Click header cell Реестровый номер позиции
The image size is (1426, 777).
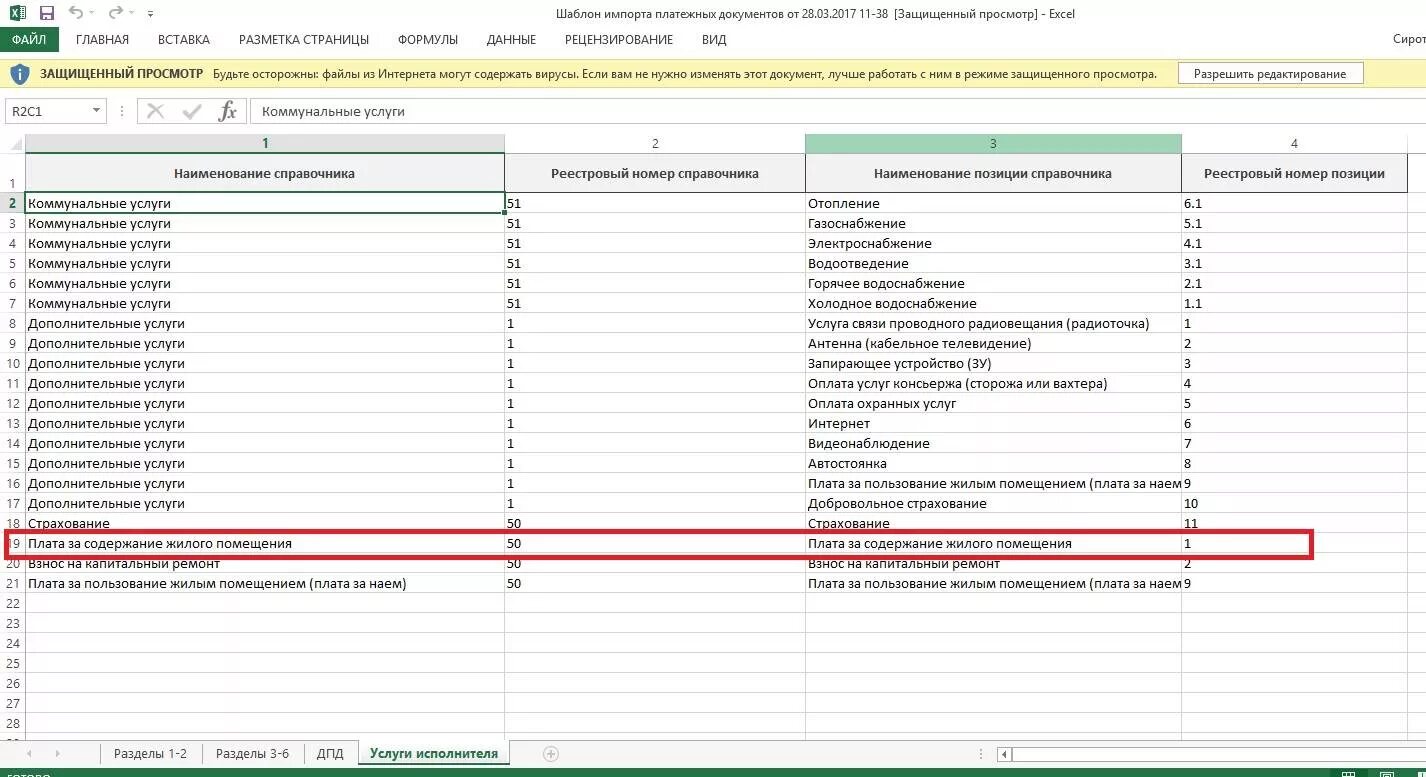click(x=1294, y=173)
